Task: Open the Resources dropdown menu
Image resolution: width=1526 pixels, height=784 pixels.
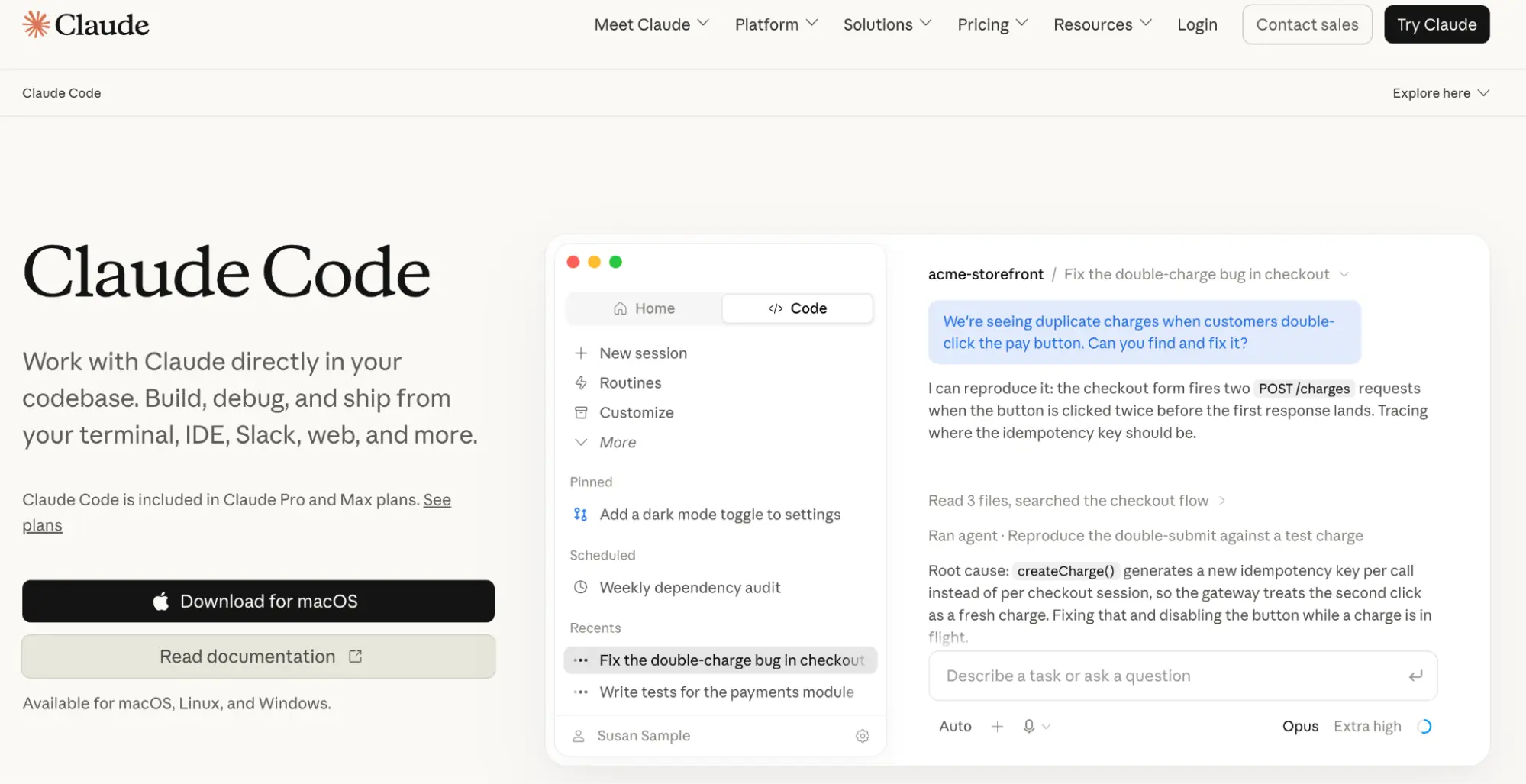Action: coord(1102,24)
